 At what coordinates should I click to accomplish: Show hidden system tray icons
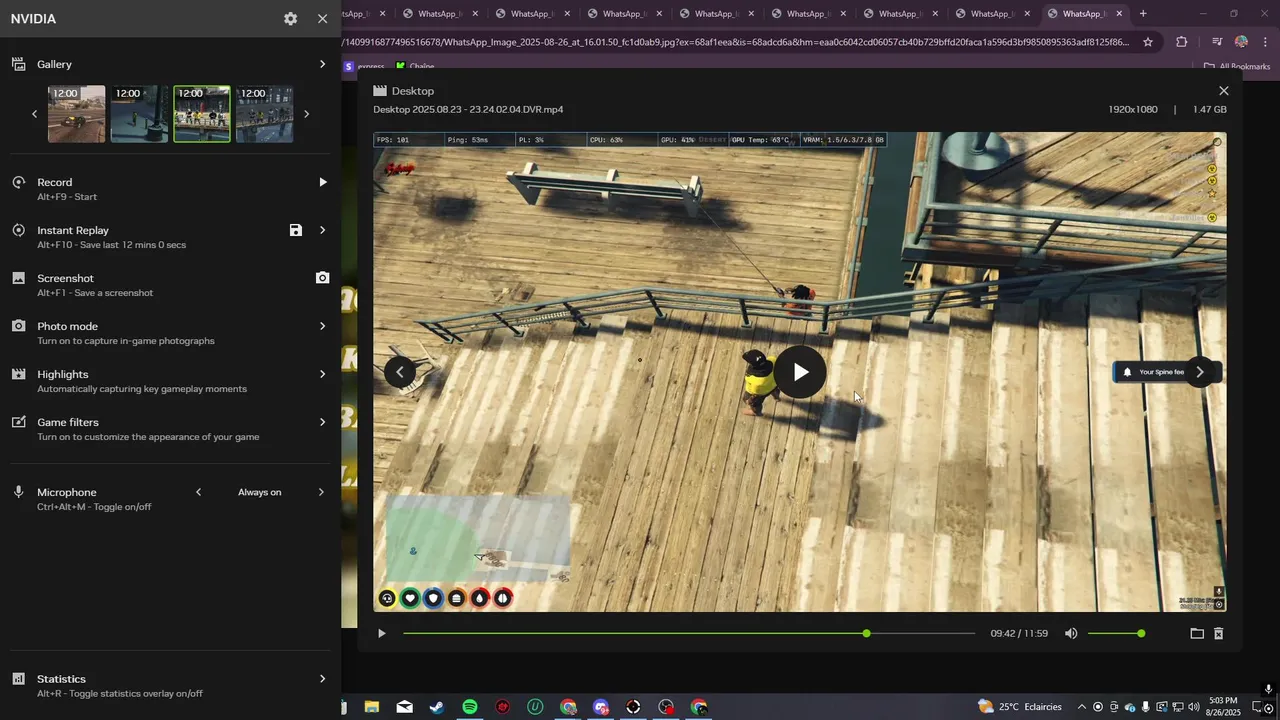pyautogui.click(x=1081, y=707)
